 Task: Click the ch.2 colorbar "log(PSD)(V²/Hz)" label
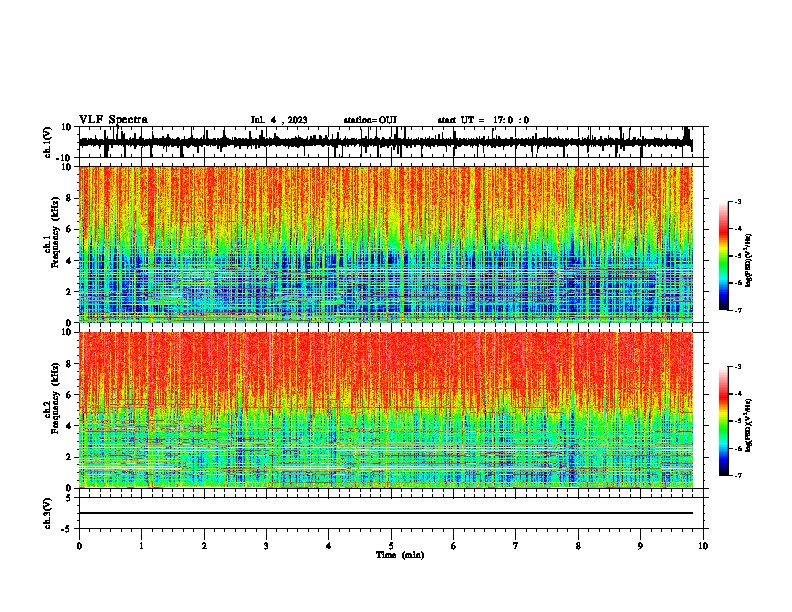coord(749,425)
